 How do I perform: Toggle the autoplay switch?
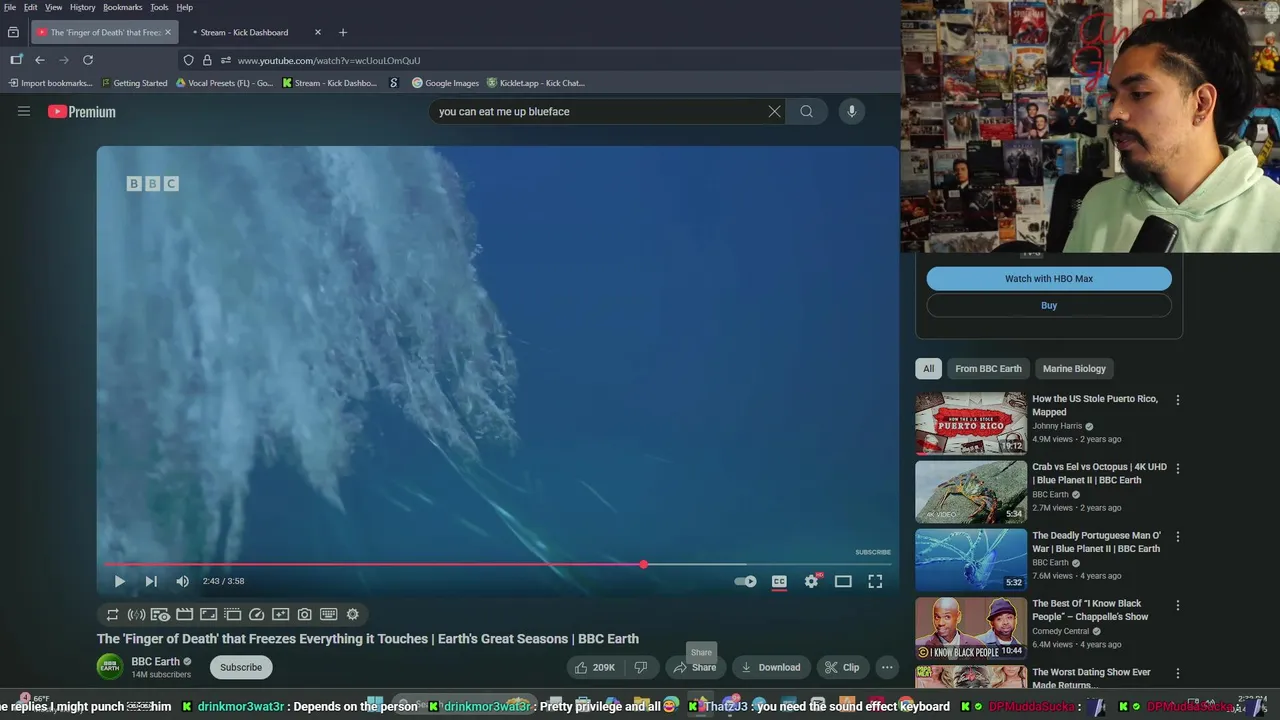click(x=745, y=581)
